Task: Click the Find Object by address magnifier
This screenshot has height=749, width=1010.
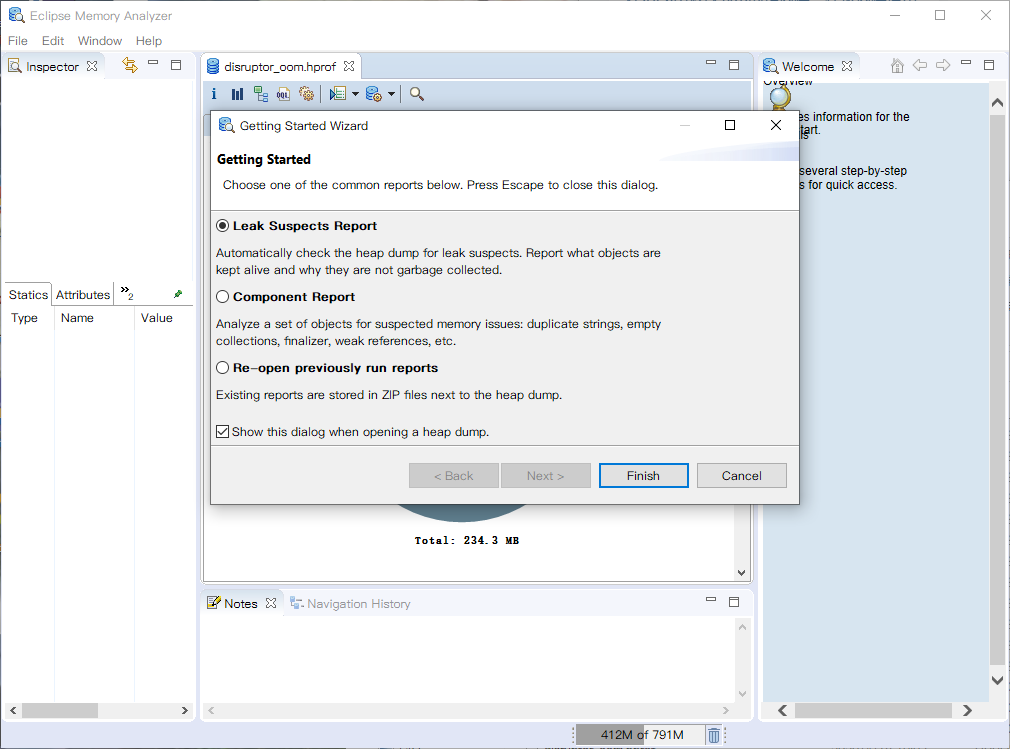Action: [x=417, y=94]
